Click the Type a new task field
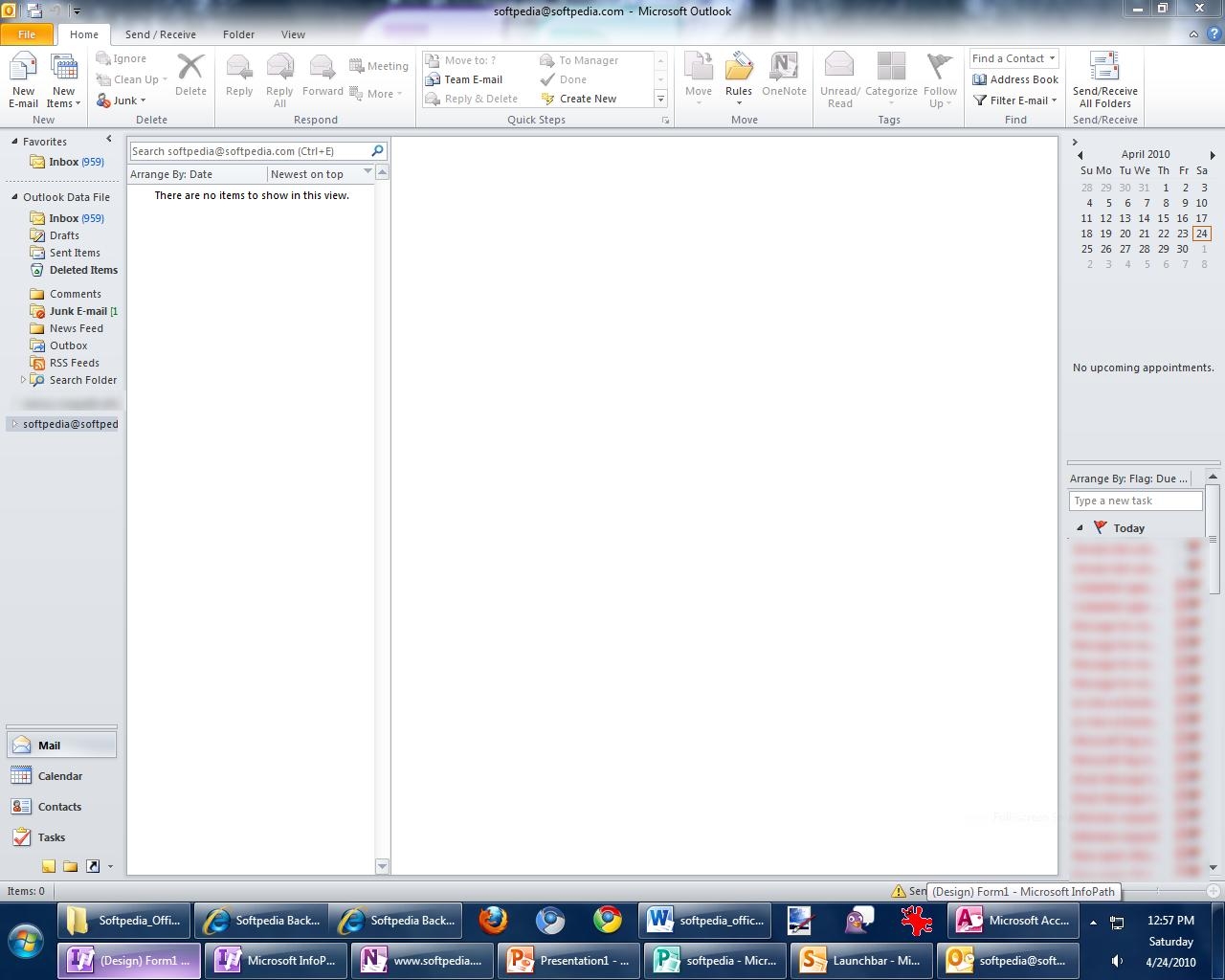Image resolution: width=1225 pixels, height=980 pixels. coord(1135,501)
